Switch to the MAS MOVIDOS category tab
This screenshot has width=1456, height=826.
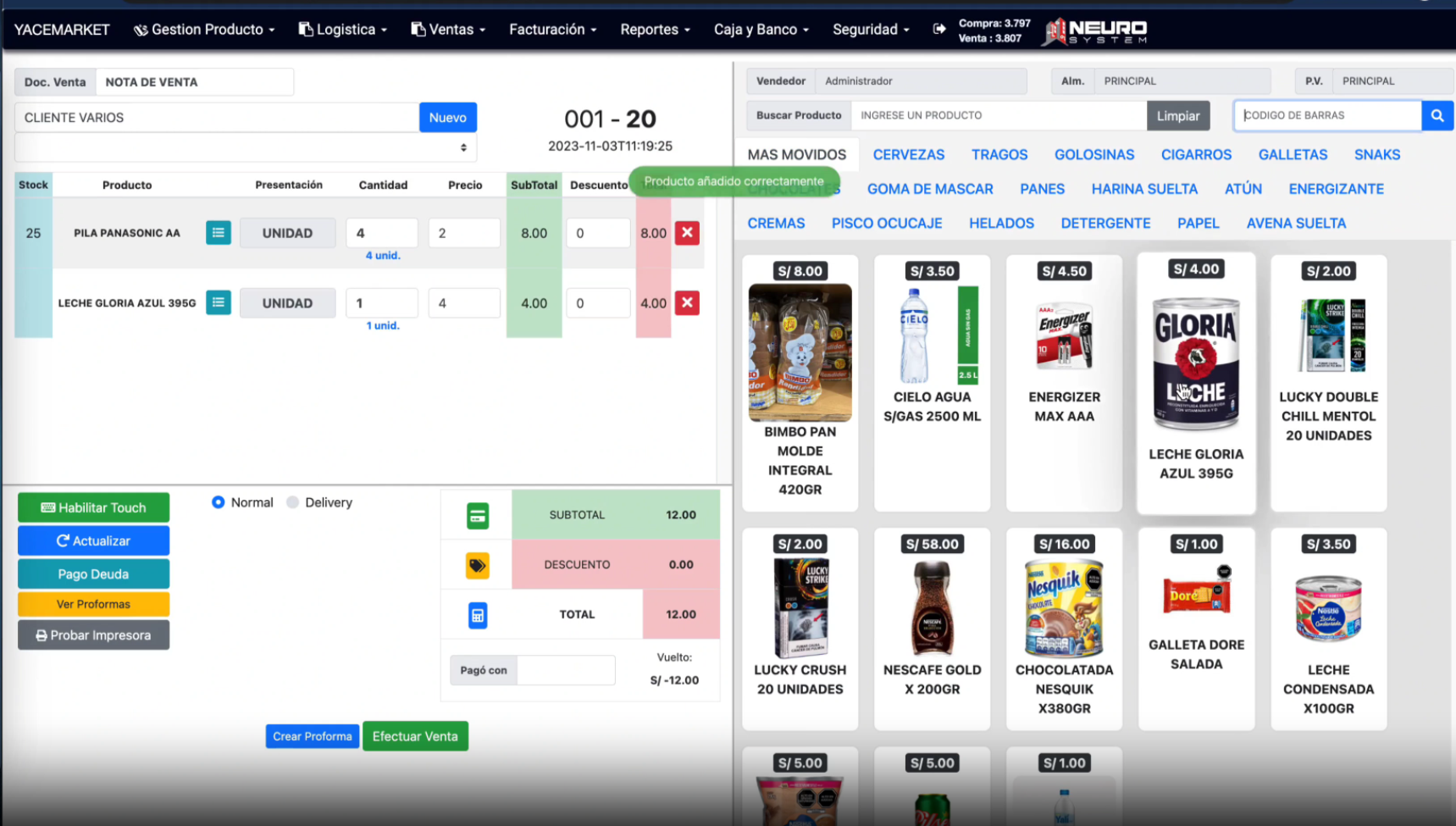(797, 154)
